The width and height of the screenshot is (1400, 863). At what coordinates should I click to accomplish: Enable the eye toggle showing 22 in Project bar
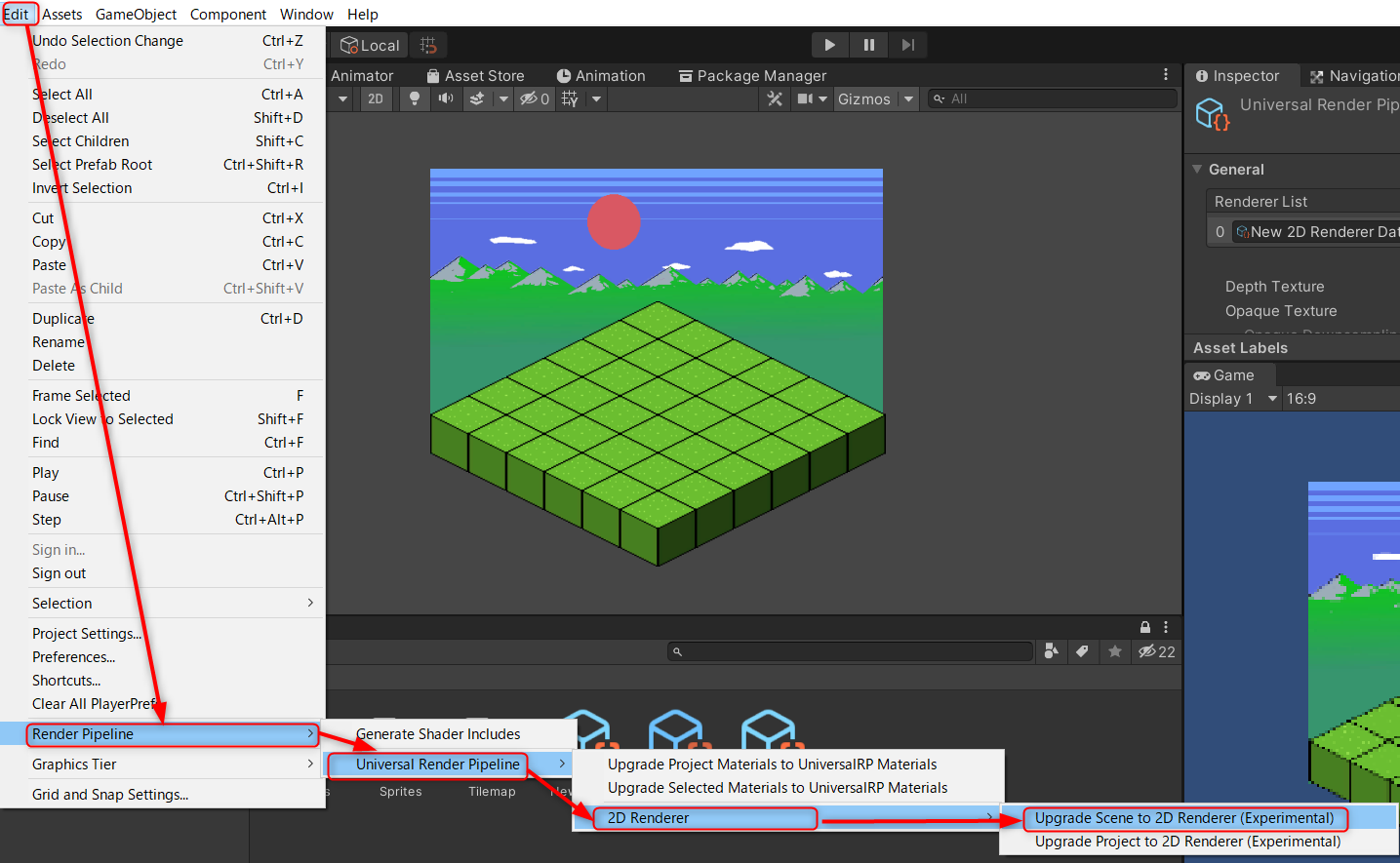point(1149,651)
